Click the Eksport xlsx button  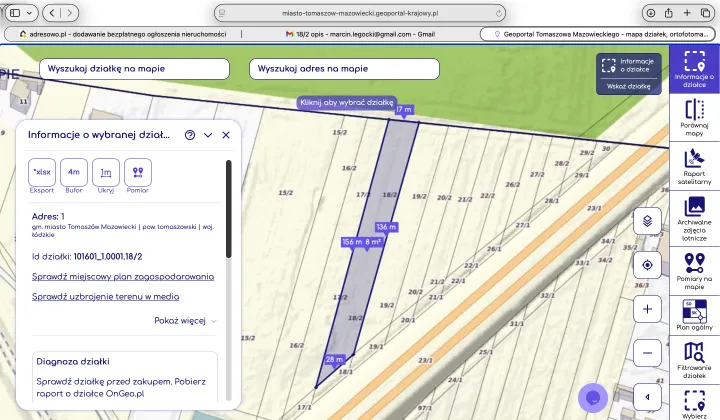coord(42,173)
